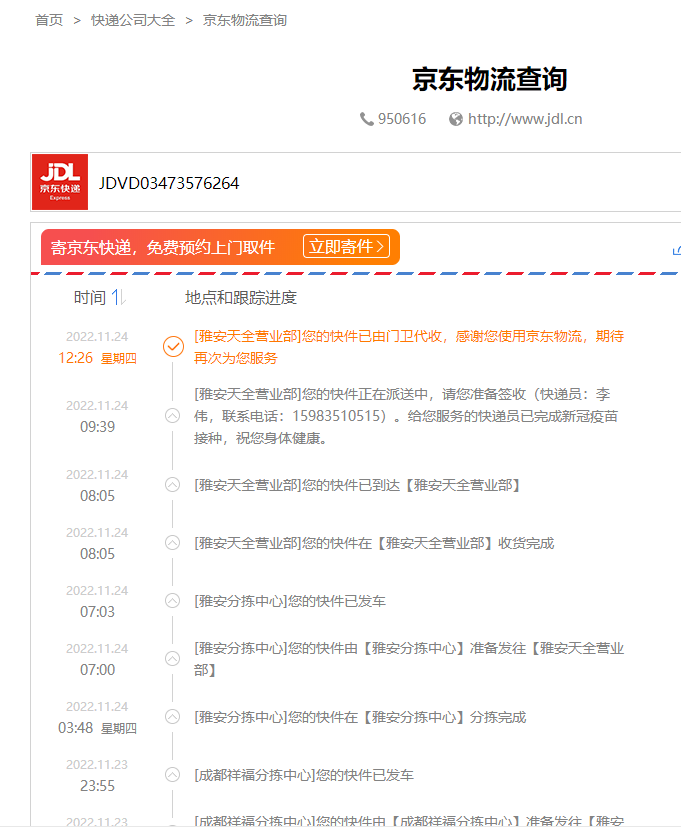Click the 雅安分拣中心 分拣完成 entry

click(360, 718)
